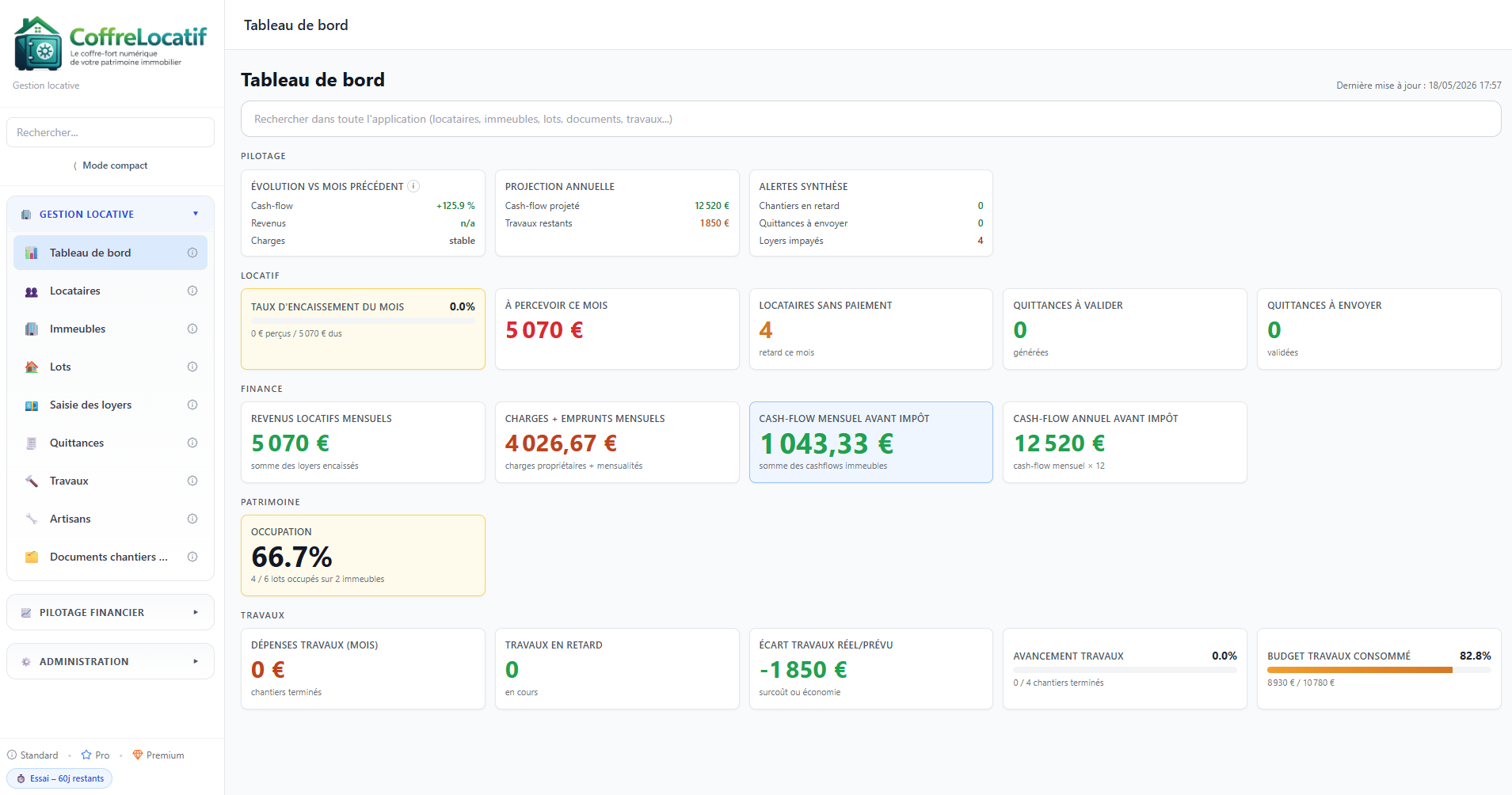Click the Documents chantiers folder icon
1512x795 pixels.
pyautogui.click(x=32, y=557)
